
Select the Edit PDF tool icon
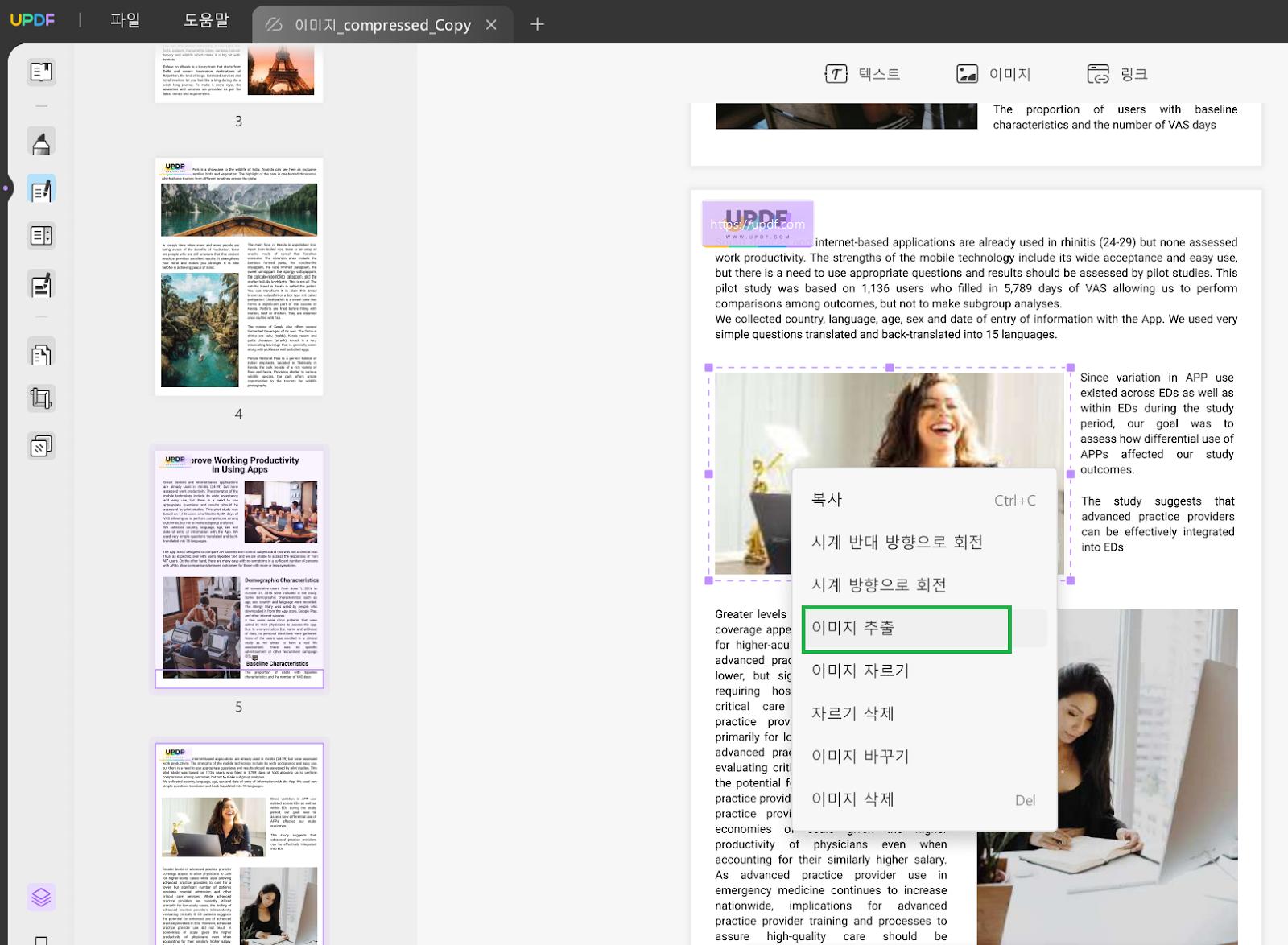coord(41,189)
